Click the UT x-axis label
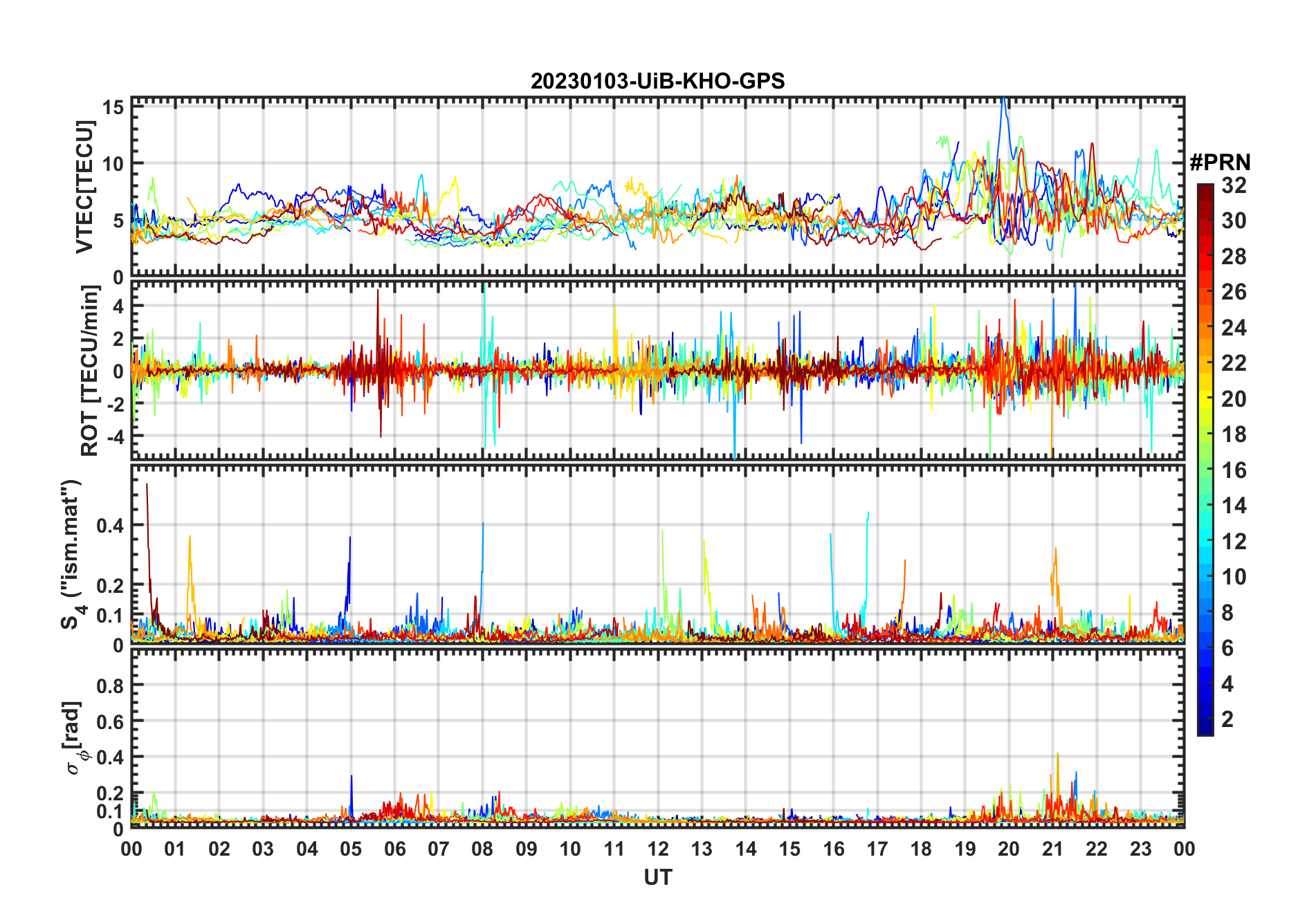The height and width of the screenshot is (920, 1316). coord(657,877)
